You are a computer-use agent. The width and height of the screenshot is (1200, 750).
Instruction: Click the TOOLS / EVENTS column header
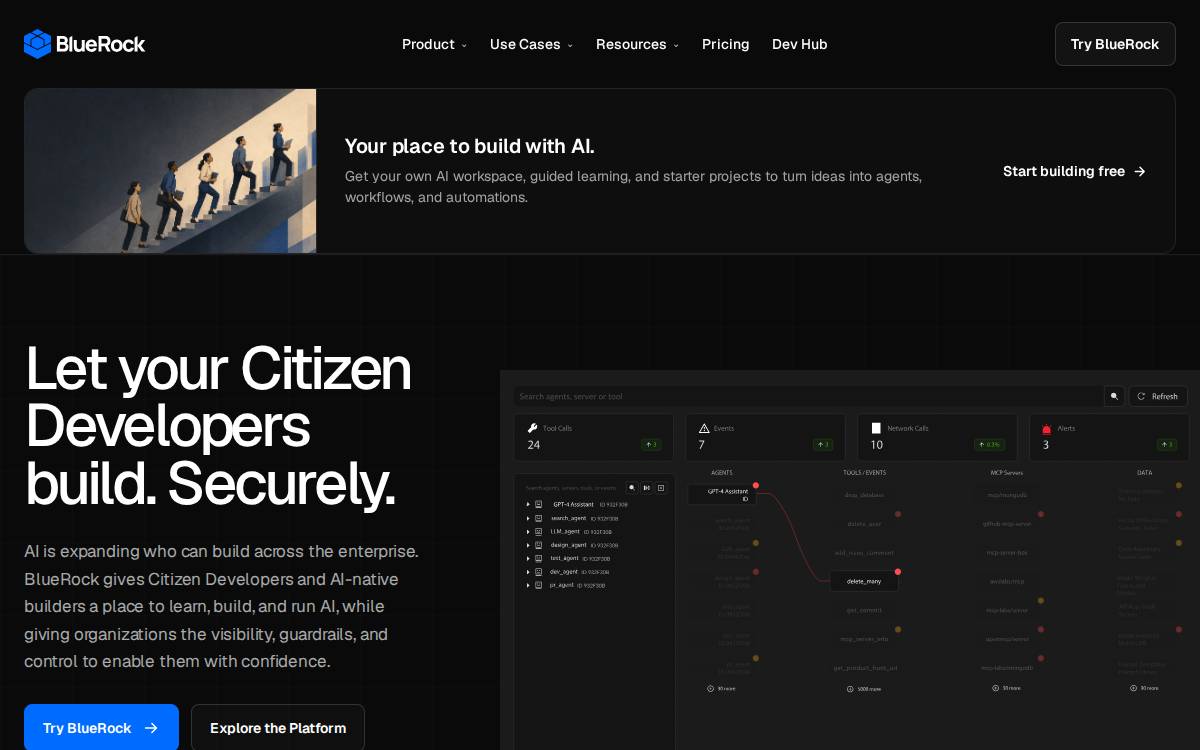[x=864, y=472]
